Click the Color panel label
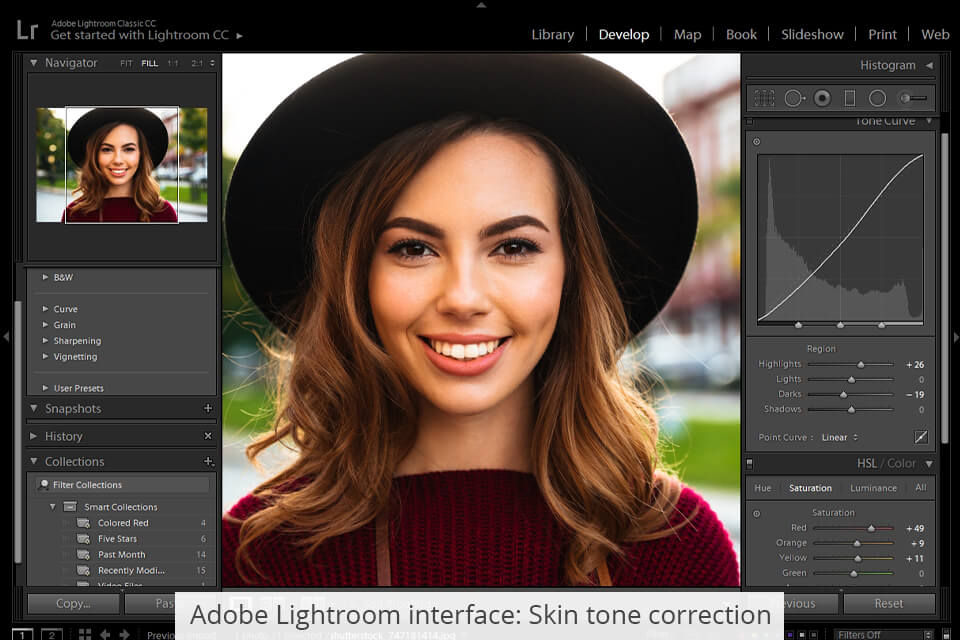This screenshot has height=640, width=960. (x=901, y=464)
